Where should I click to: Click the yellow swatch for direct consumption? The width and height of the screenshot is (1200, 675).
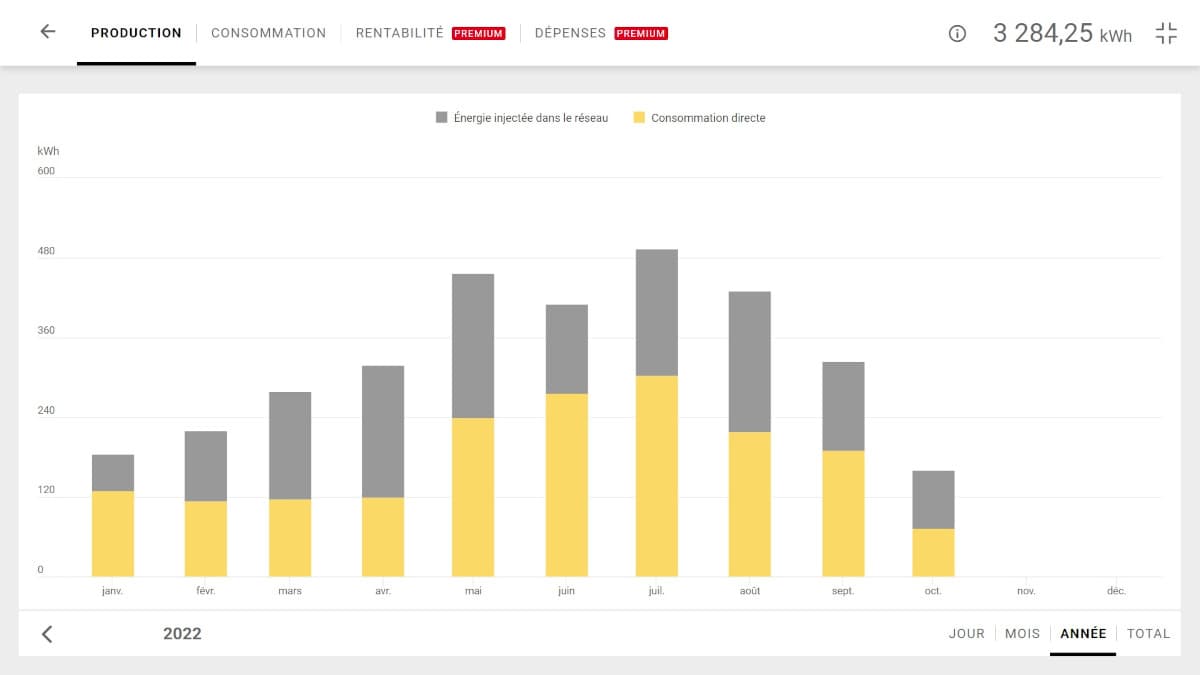click(x=639, y=118)
